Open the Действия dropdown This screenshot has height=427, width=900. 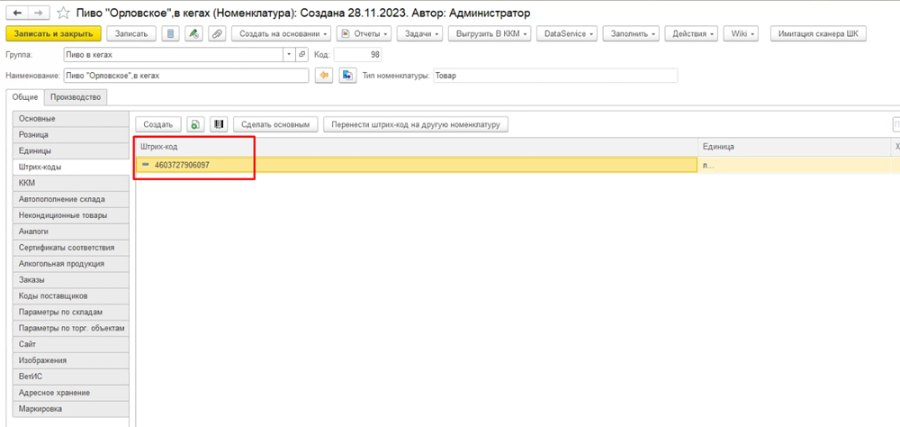click(692, 34)
